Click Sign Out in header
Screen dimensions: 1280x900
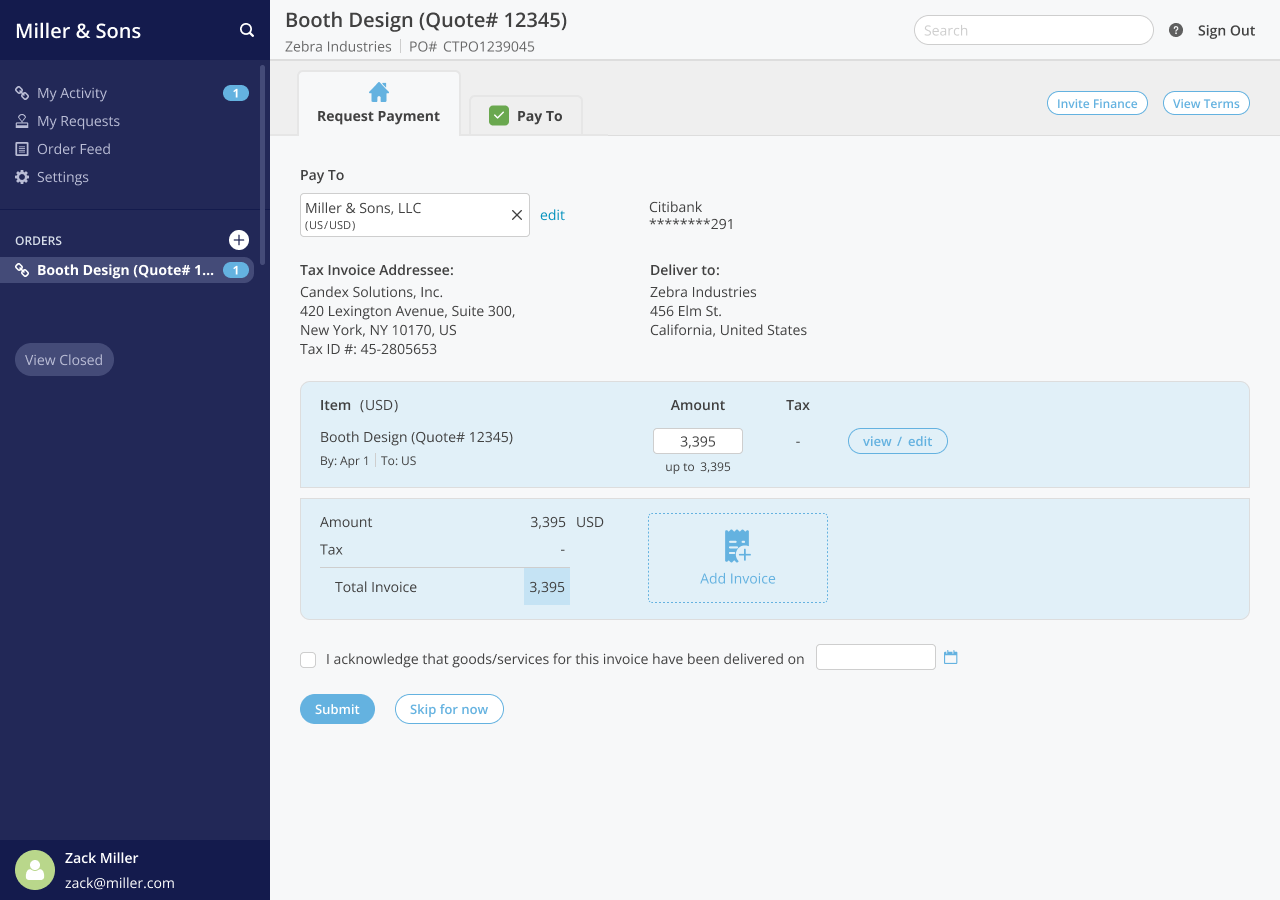click(x=1226, y=30)
